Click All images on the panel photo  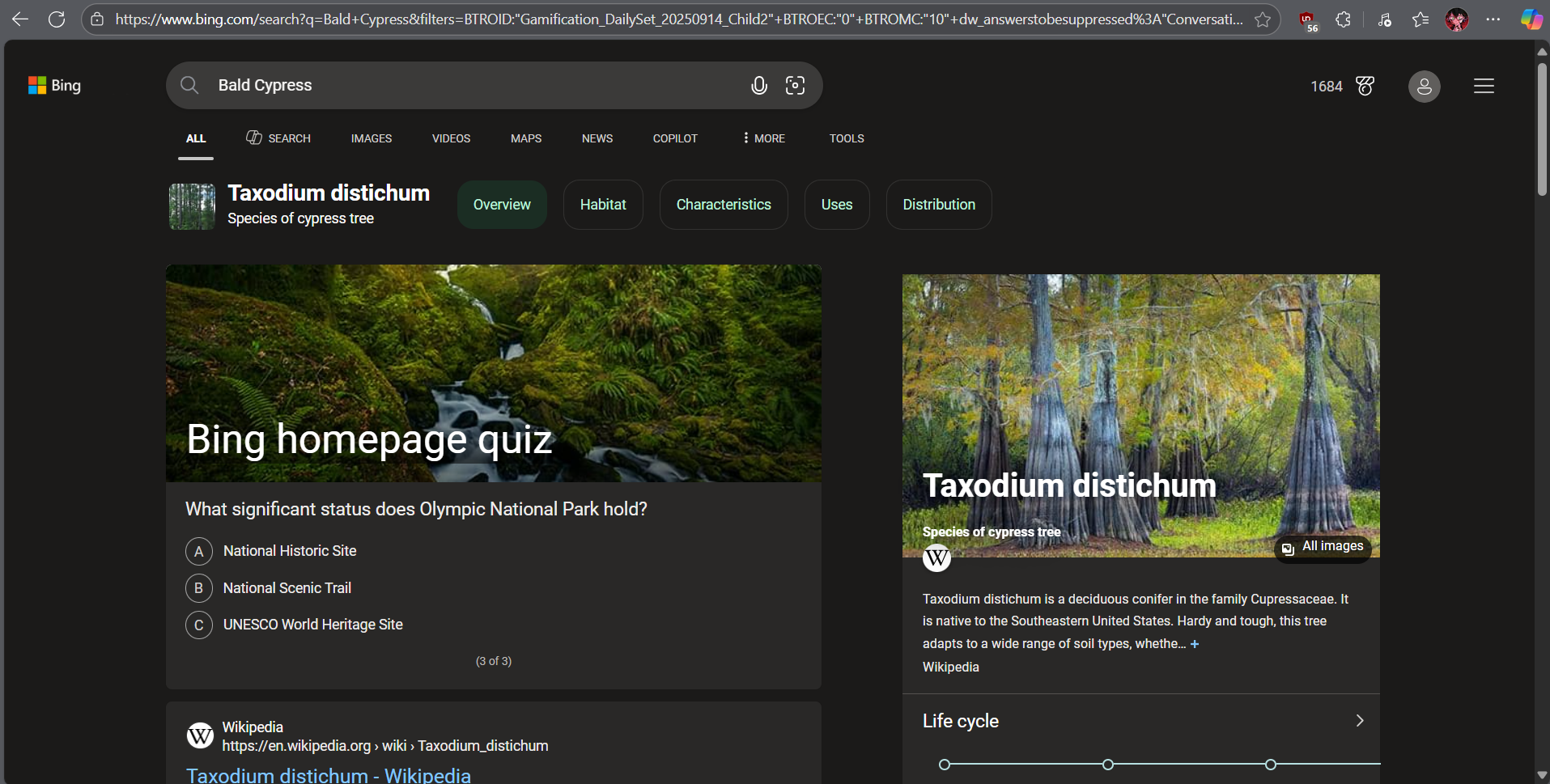pos(1323,547)
